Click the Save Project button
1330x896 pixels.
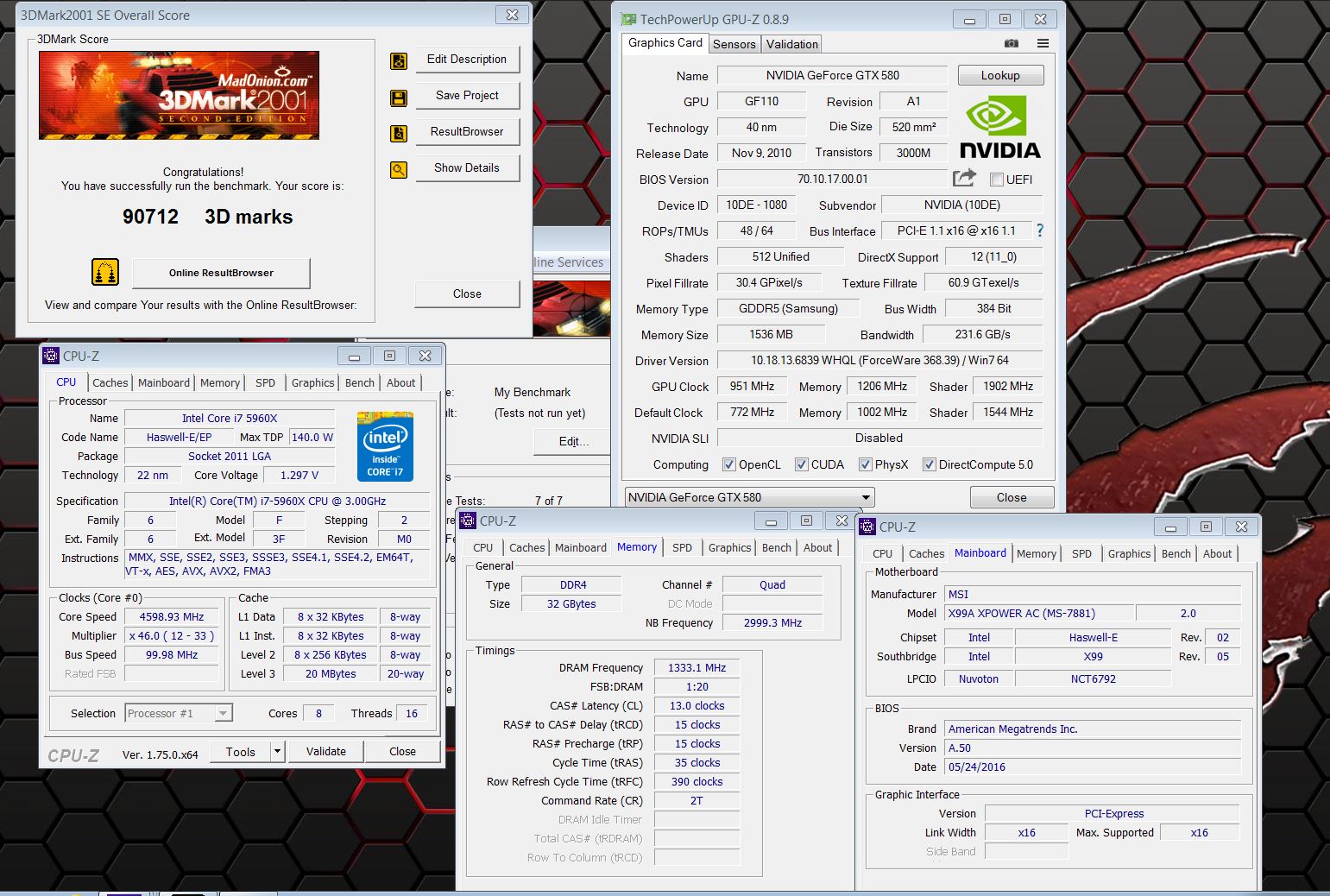[467, 96]
